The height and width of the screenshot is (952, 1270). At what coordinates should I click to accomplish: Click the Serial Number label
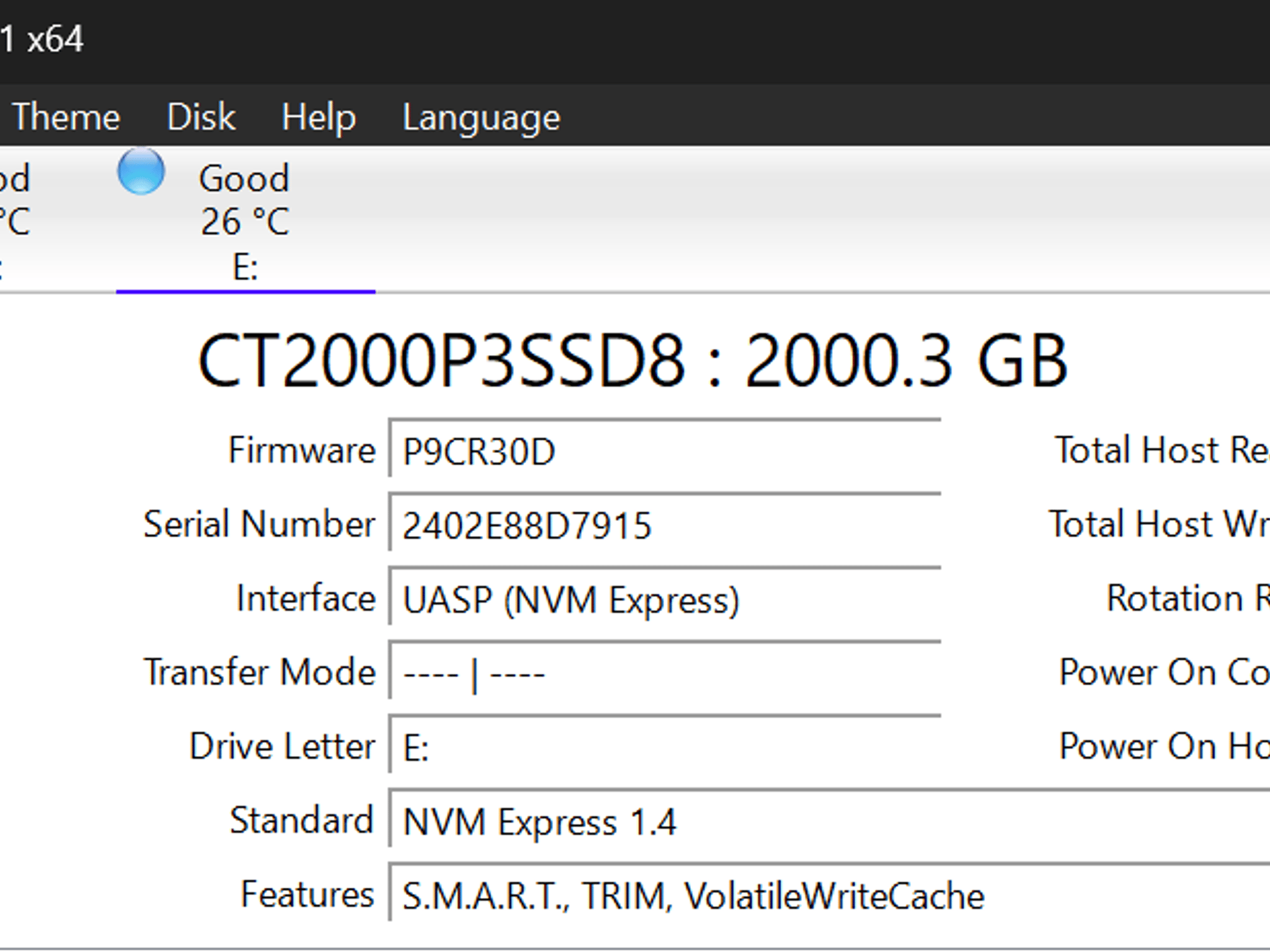click(259, 524)
